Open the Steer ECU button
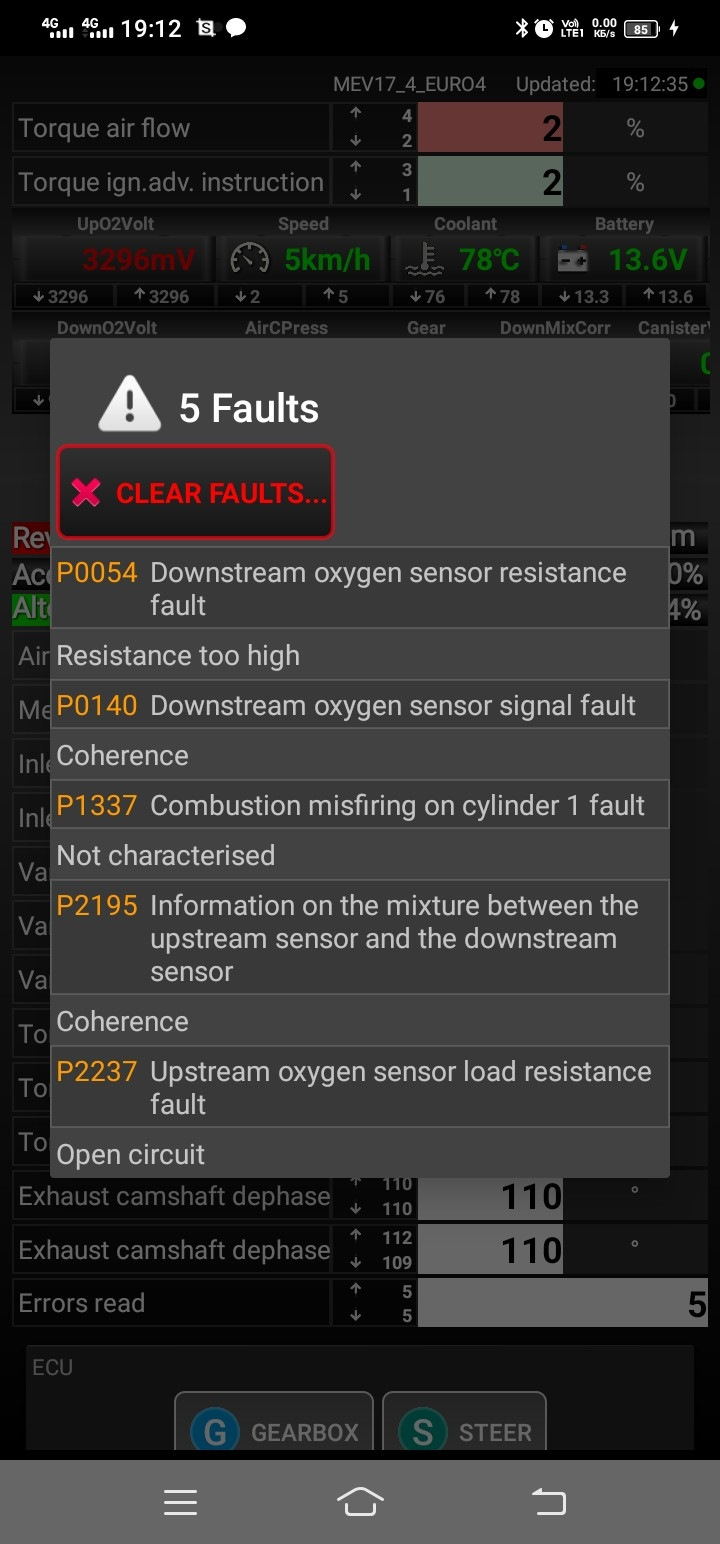The width and height of the screenshot is (720, 1544). (x=464, y=1431)
